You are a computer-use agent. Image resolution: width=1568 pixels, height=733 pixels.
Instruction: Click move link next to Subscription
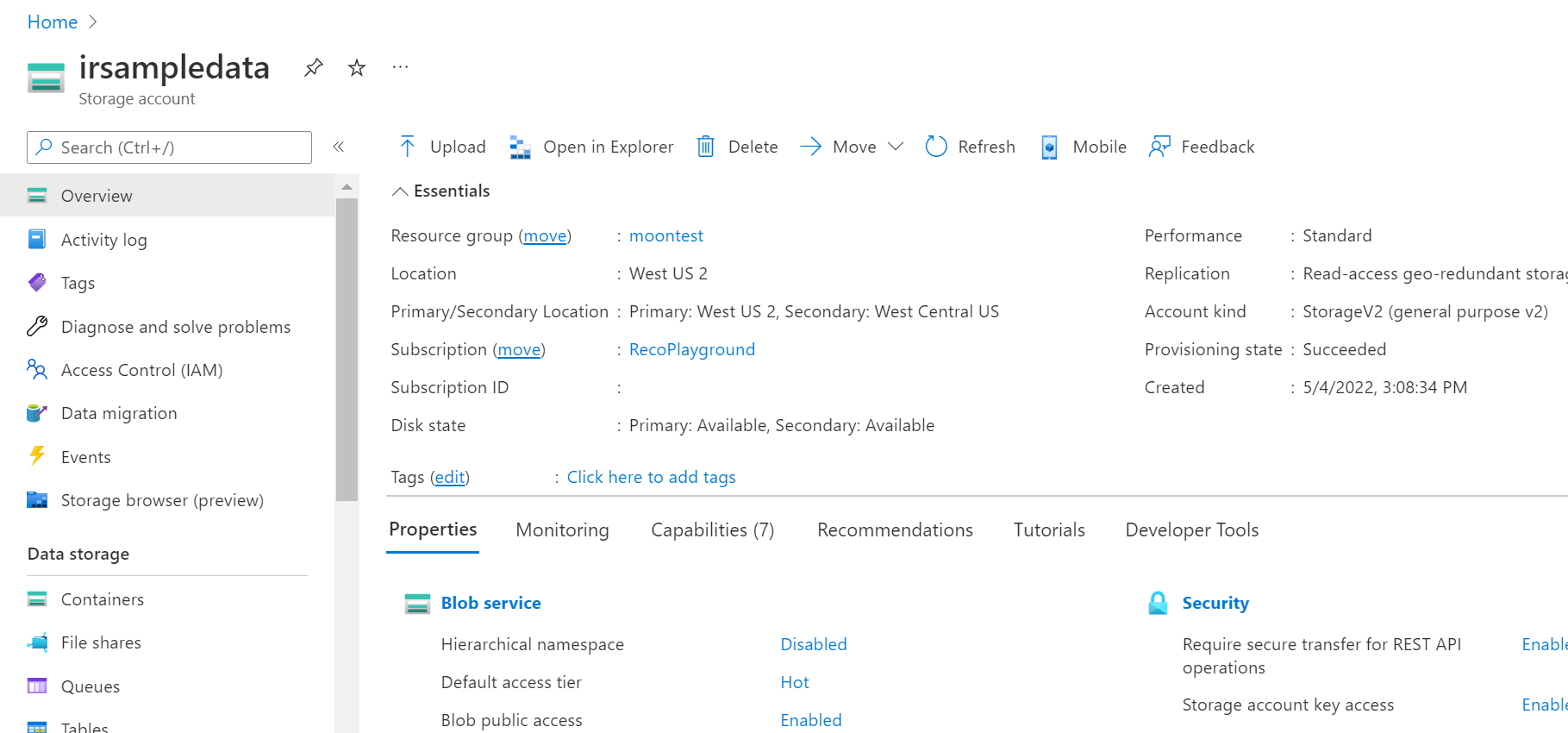tap(520, 349)
